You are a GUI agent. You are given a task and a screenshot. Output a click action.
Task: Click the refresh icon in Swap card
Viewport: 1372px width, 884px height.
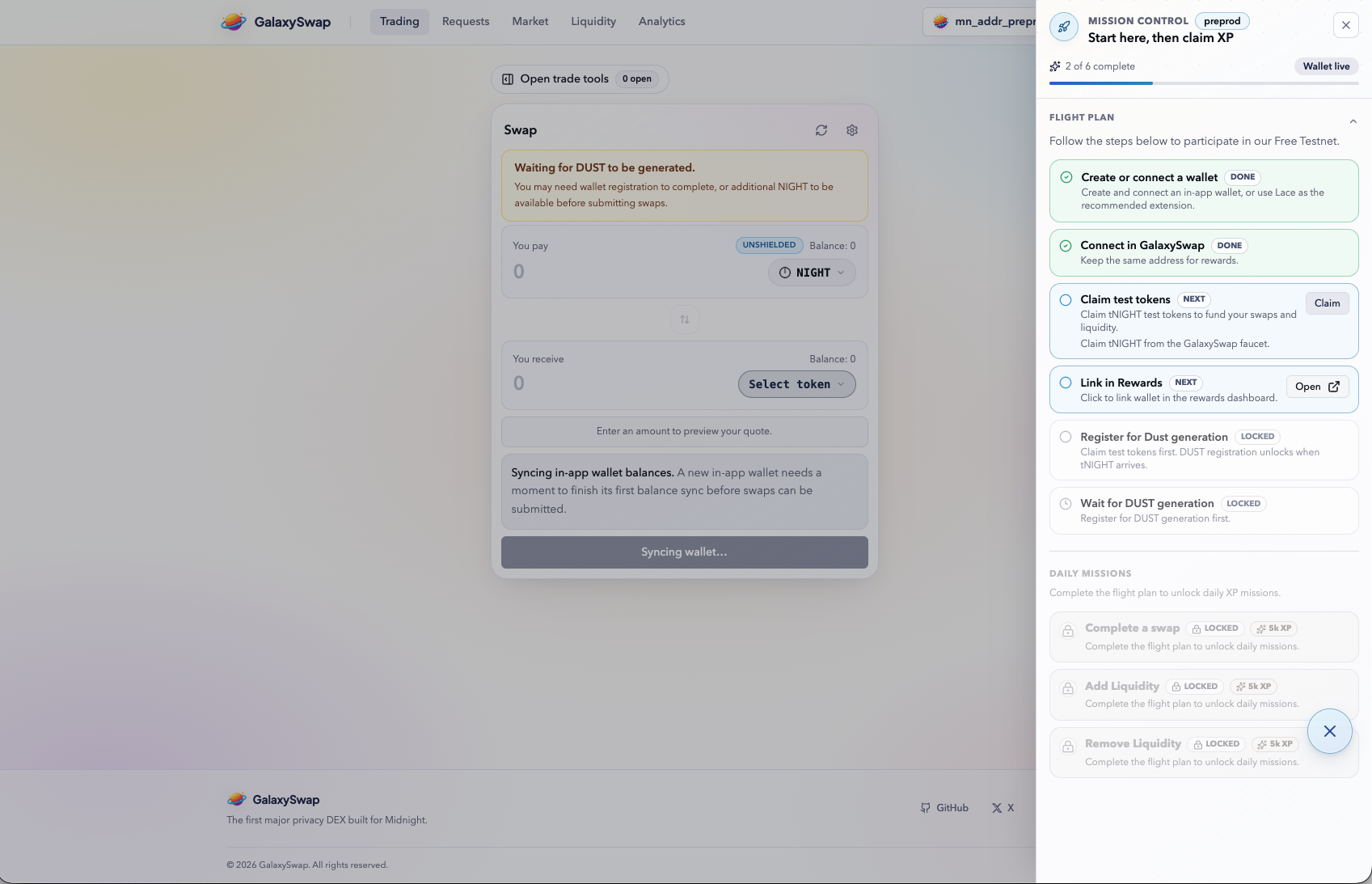821,130
